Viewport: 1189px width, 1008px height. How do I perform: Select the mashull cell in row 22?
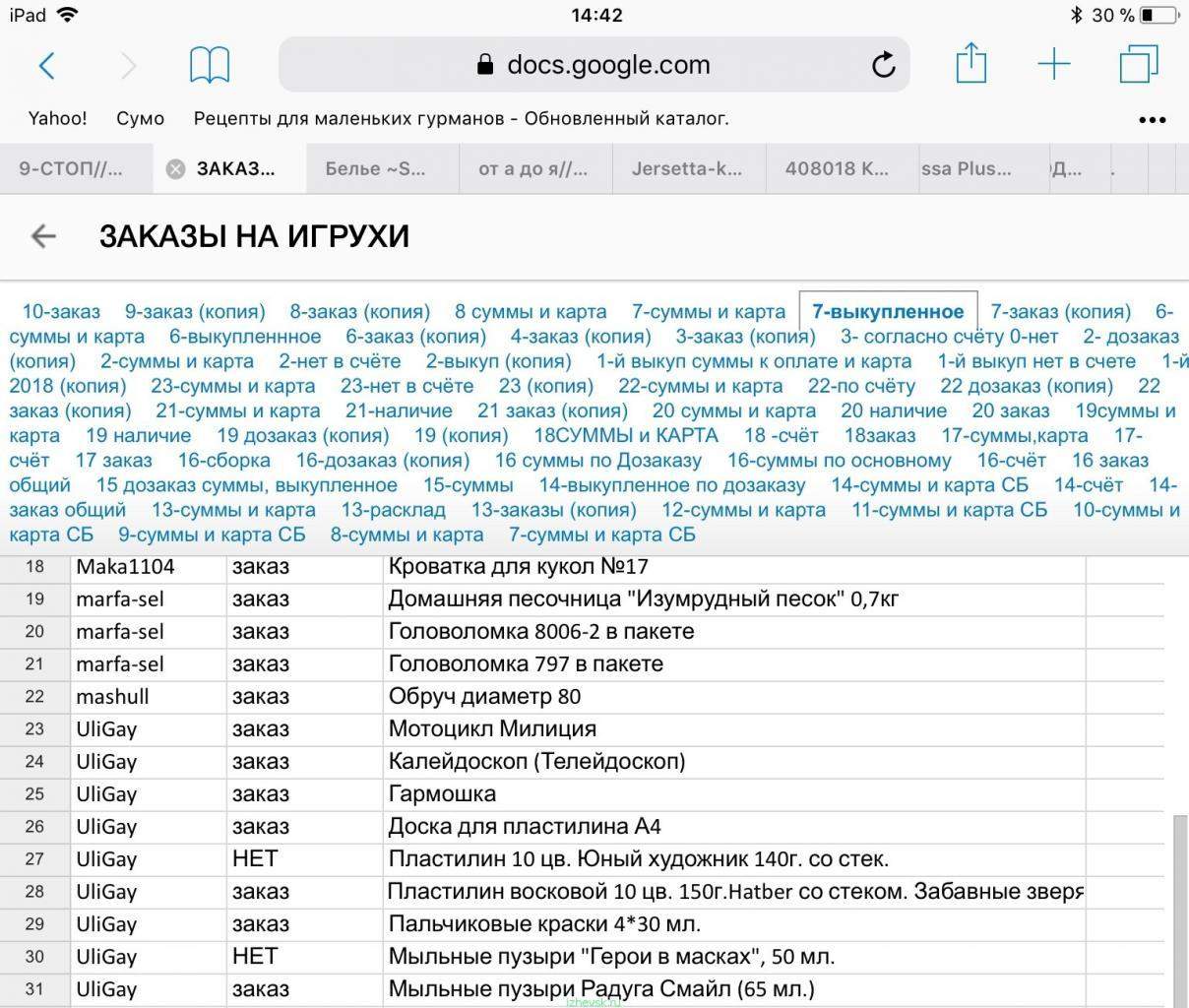click(x=149, y=696)
